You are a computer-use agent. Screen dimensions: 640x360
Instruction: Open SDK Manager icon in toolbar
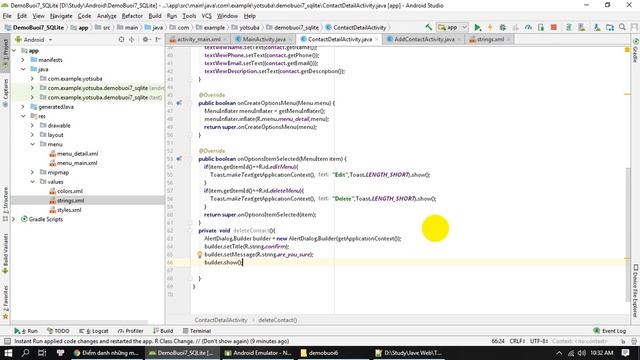coord(597,27)
